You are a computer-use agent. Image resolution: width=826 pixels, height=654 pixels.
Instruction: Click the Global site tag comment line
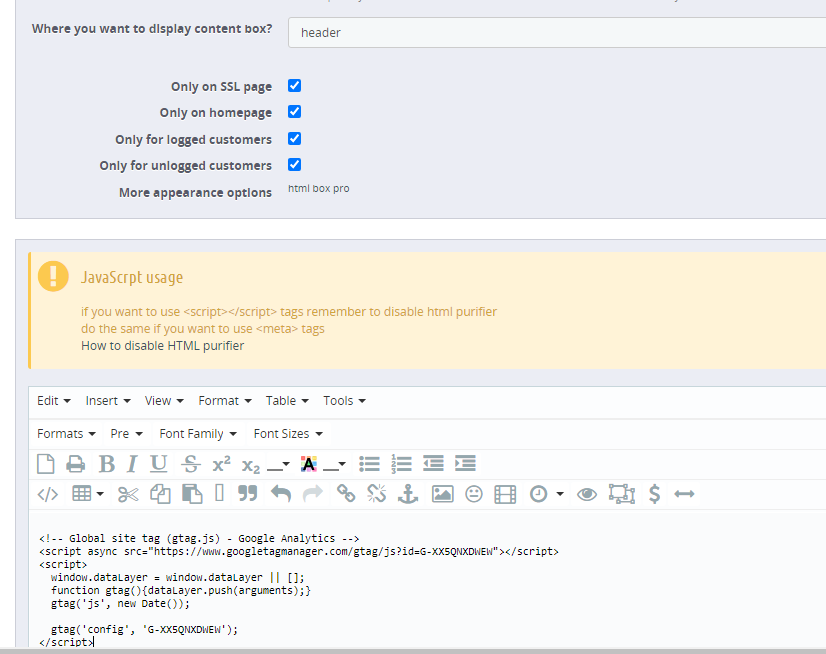tap(199, 538)
